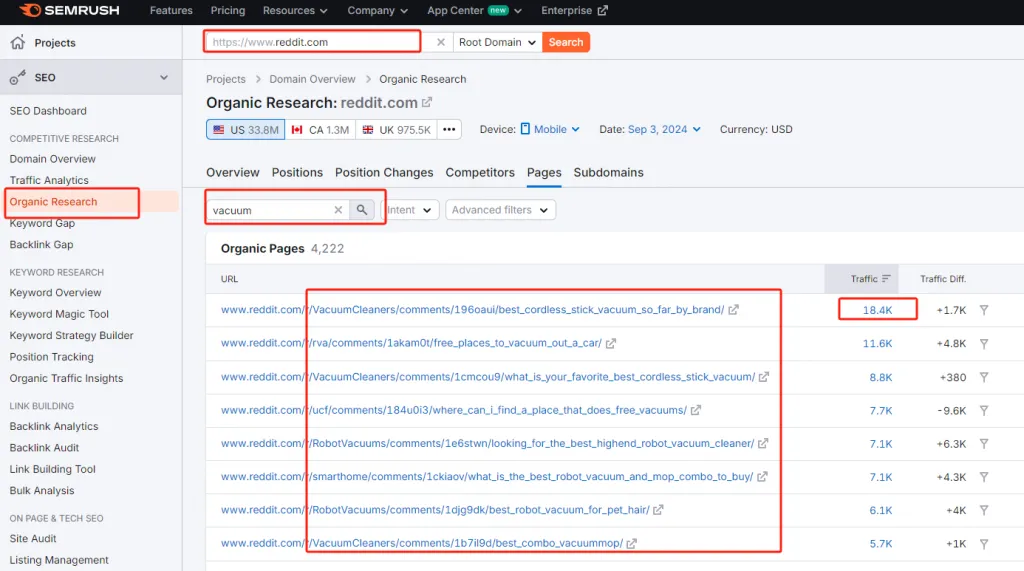This screenshot has height=571, width=1024.
Task: Go to Projects breadcrumb
Action: (226, 79)
